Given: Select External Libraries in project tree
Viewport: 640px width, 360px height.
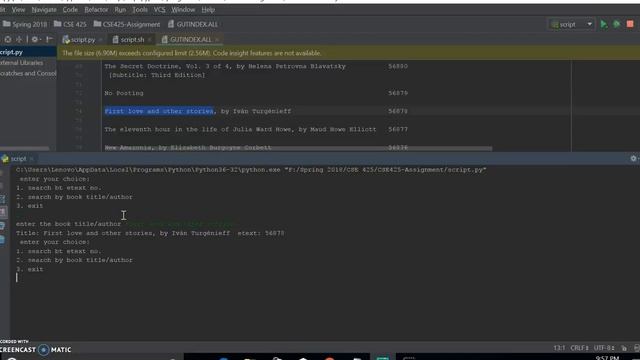Looking at the screenshot, I should point(21,63).
